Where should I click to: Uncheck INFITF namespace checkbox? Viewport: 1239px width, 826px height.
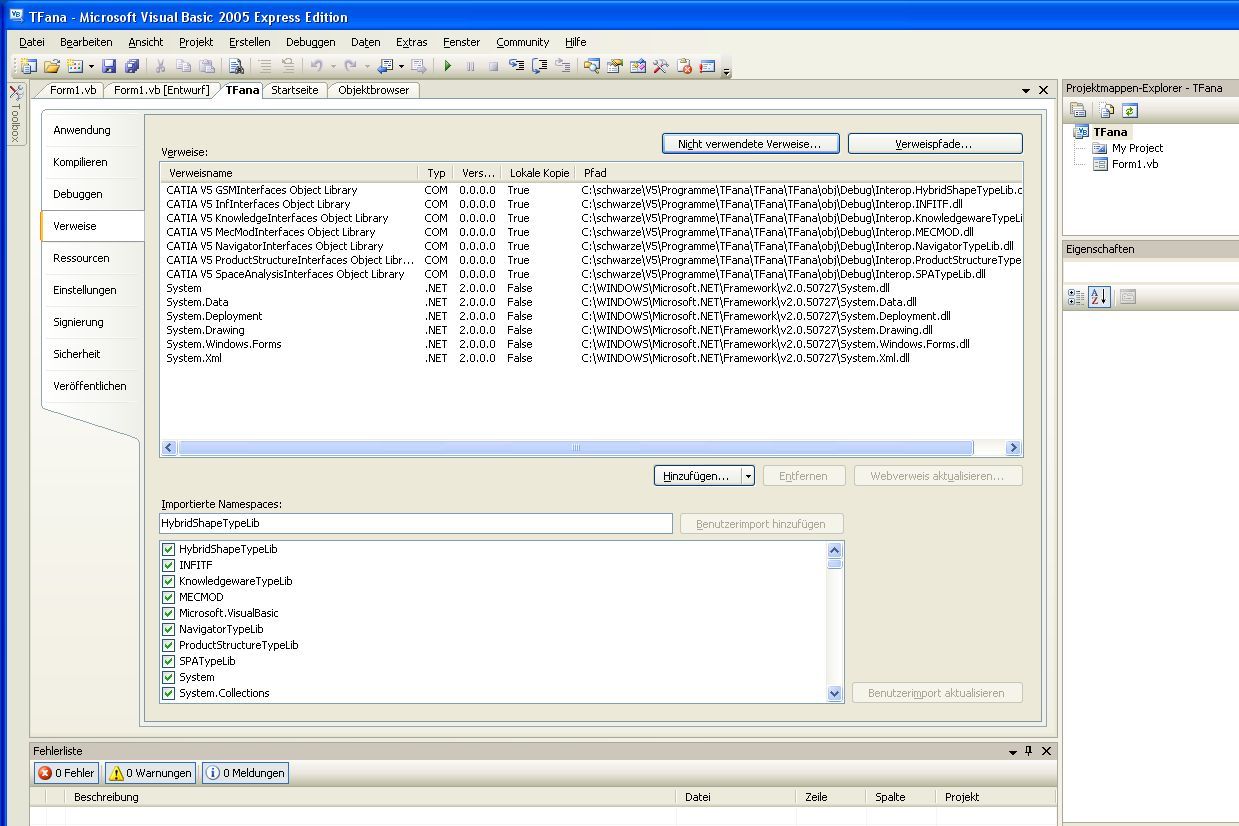[168, 565]
